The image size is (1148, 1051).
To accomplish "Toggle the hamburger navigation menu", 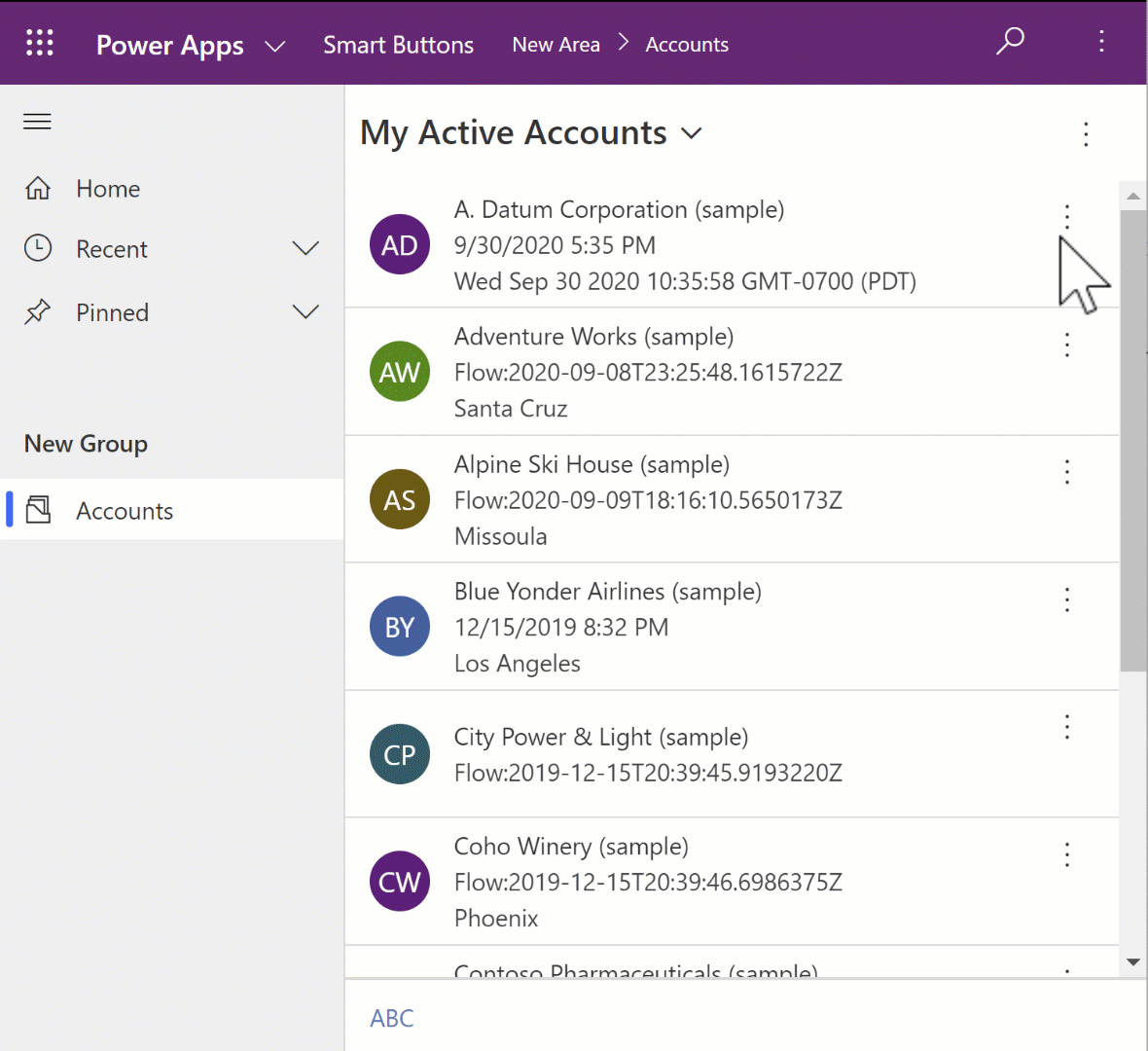I will [37, 122].
